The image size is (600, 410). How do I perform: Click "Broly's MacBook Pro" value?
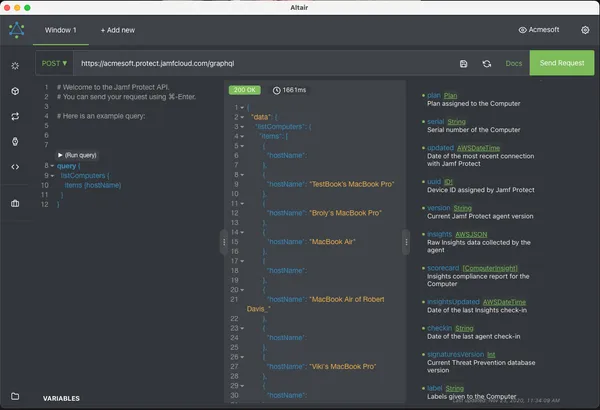point(345,213)
